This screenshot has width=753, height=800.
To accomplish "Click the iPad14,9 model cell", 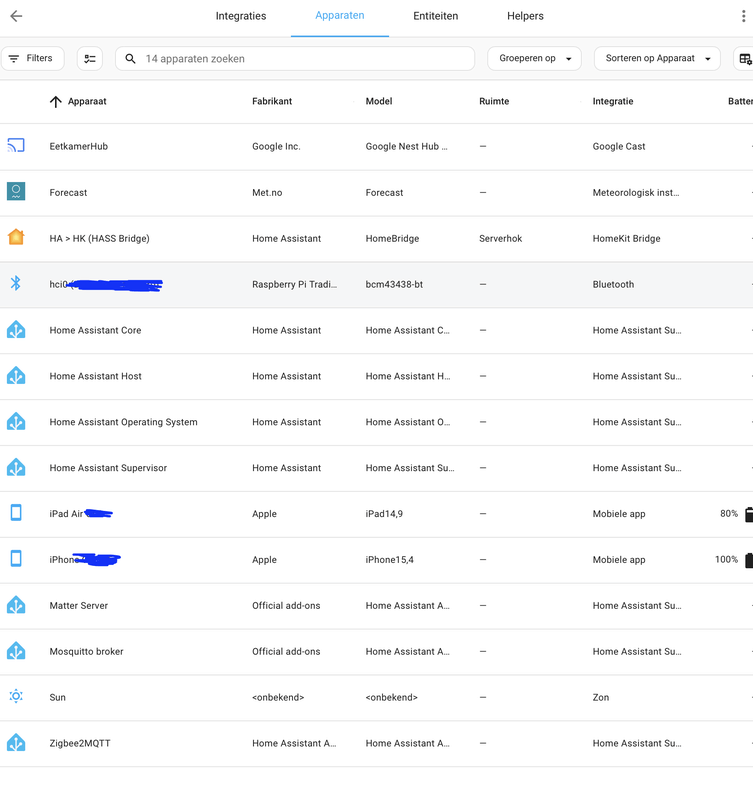I will (x=384, y=514).
